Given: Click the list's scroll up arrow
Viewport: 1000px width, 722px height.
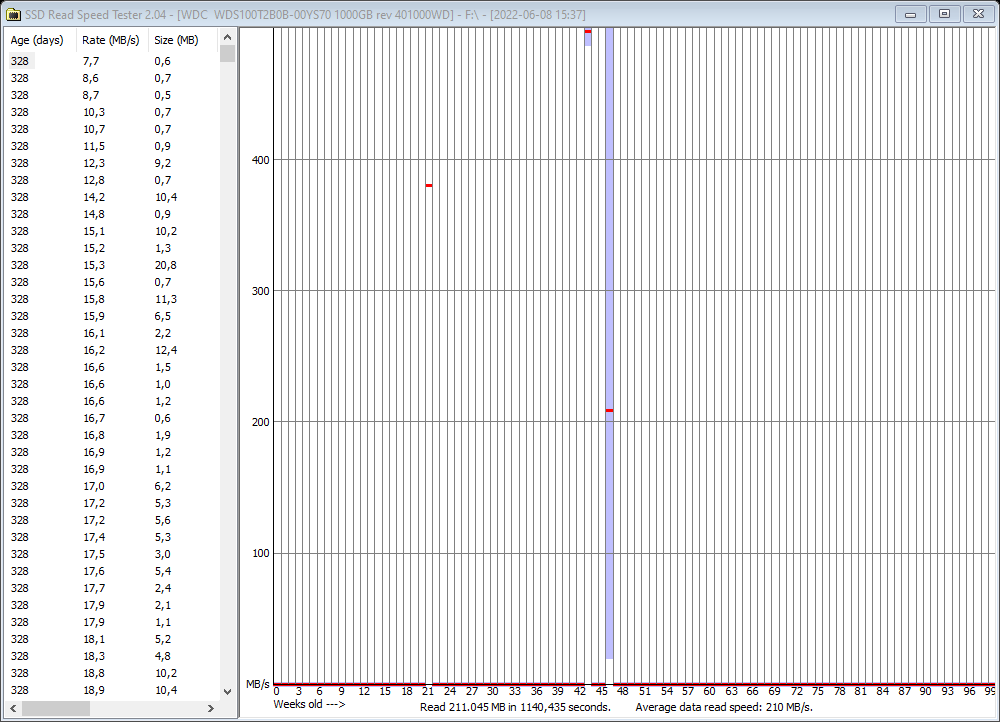Looking at the screenshot, I should point(227,37).
